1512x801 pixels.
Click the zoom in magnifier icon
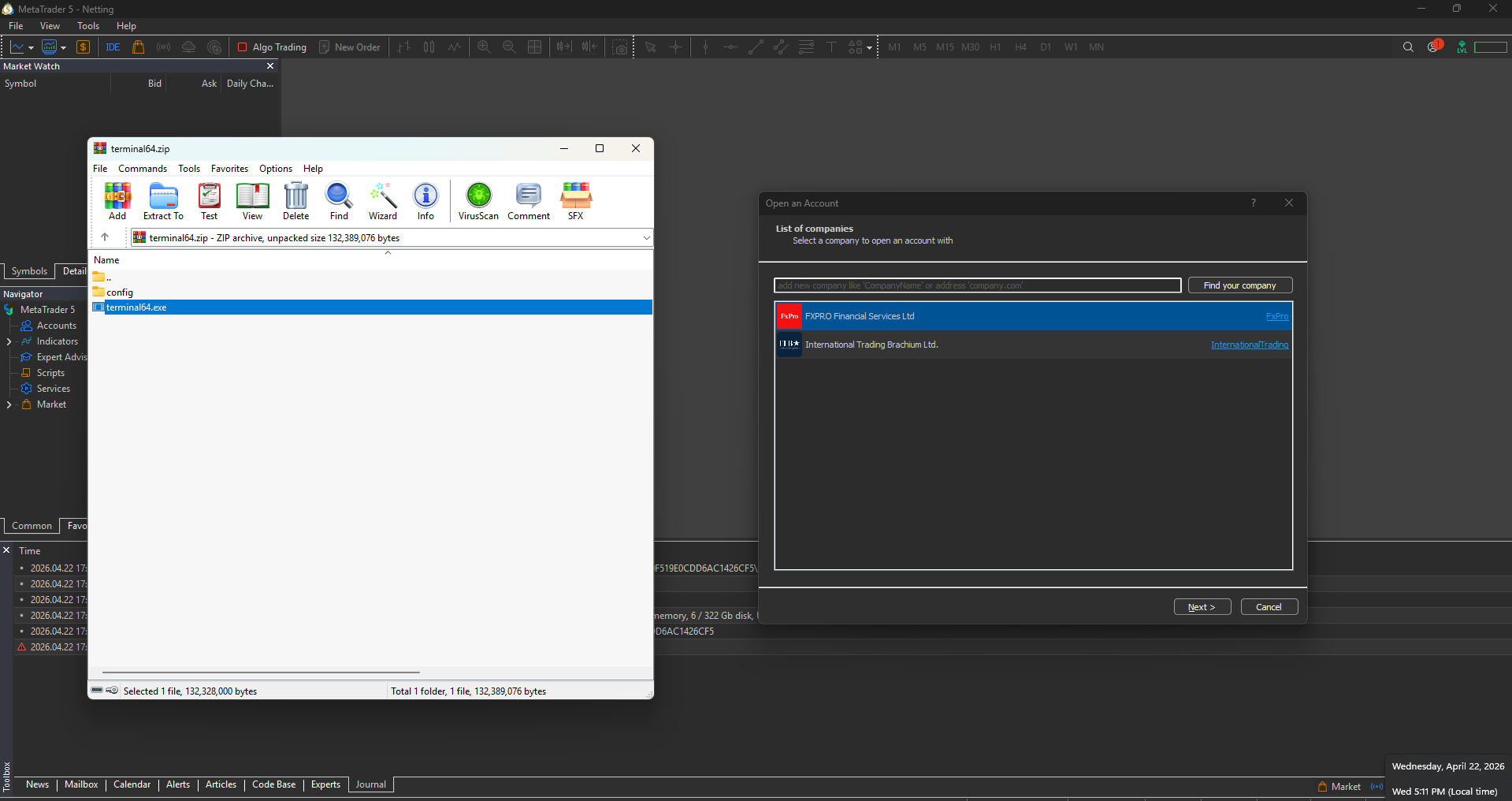coord(484,47)
